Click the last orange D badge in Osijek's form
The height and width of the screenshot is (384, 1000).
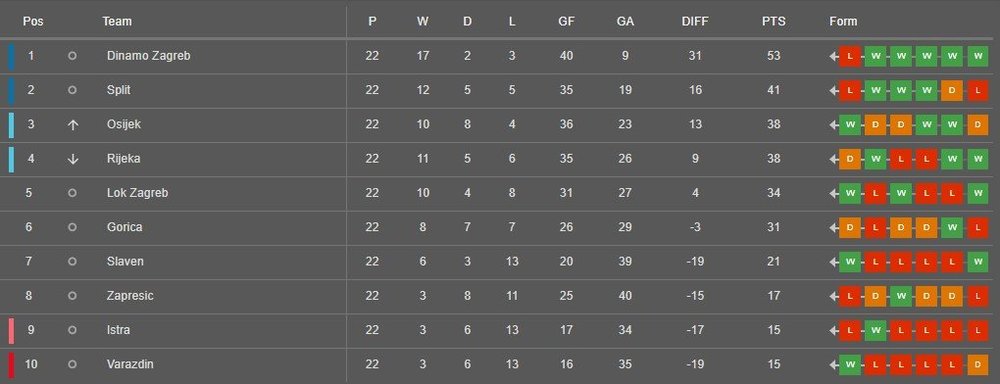coord(977,124)
